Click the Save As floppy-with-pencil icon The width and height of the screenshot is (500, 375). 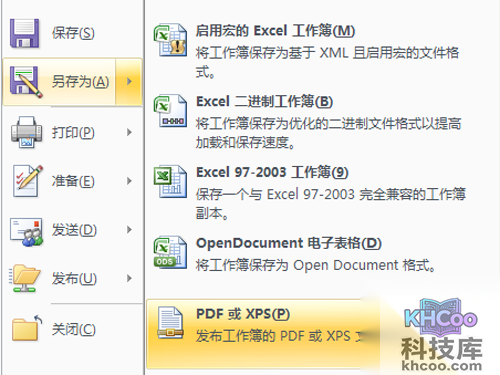point(26,82)
